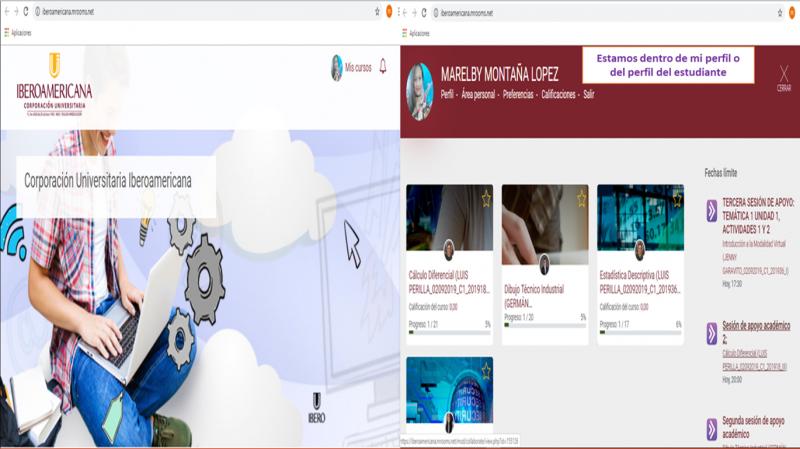Open Aplicaciones bookmark in left browser

tap(18, 33)
